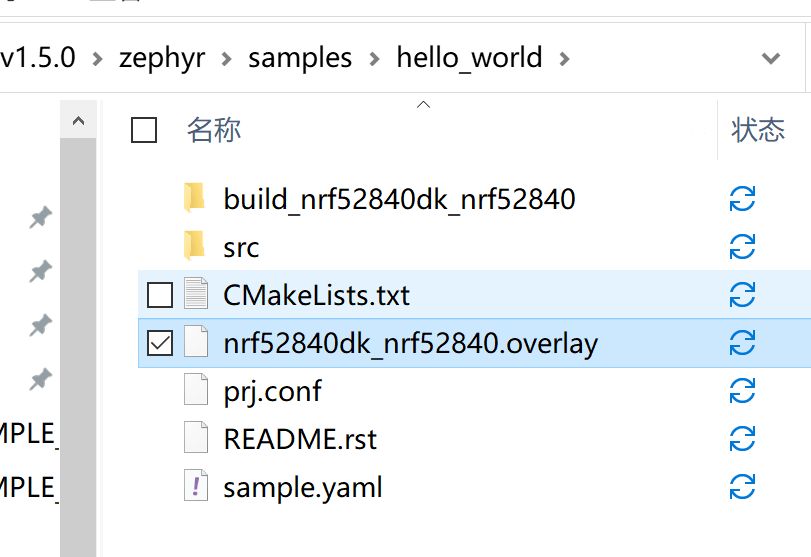Uncheck the nrf52840dk_nrf52840.overlay checkbox
811x557 pixels.
159,343
